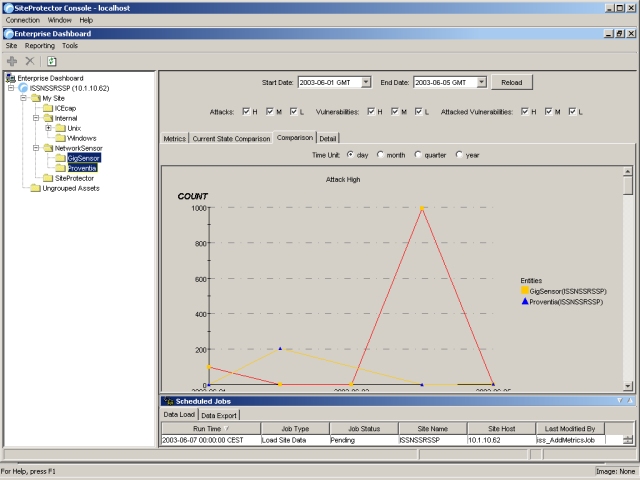Switch to the Data Export tab

coord(219,415)
